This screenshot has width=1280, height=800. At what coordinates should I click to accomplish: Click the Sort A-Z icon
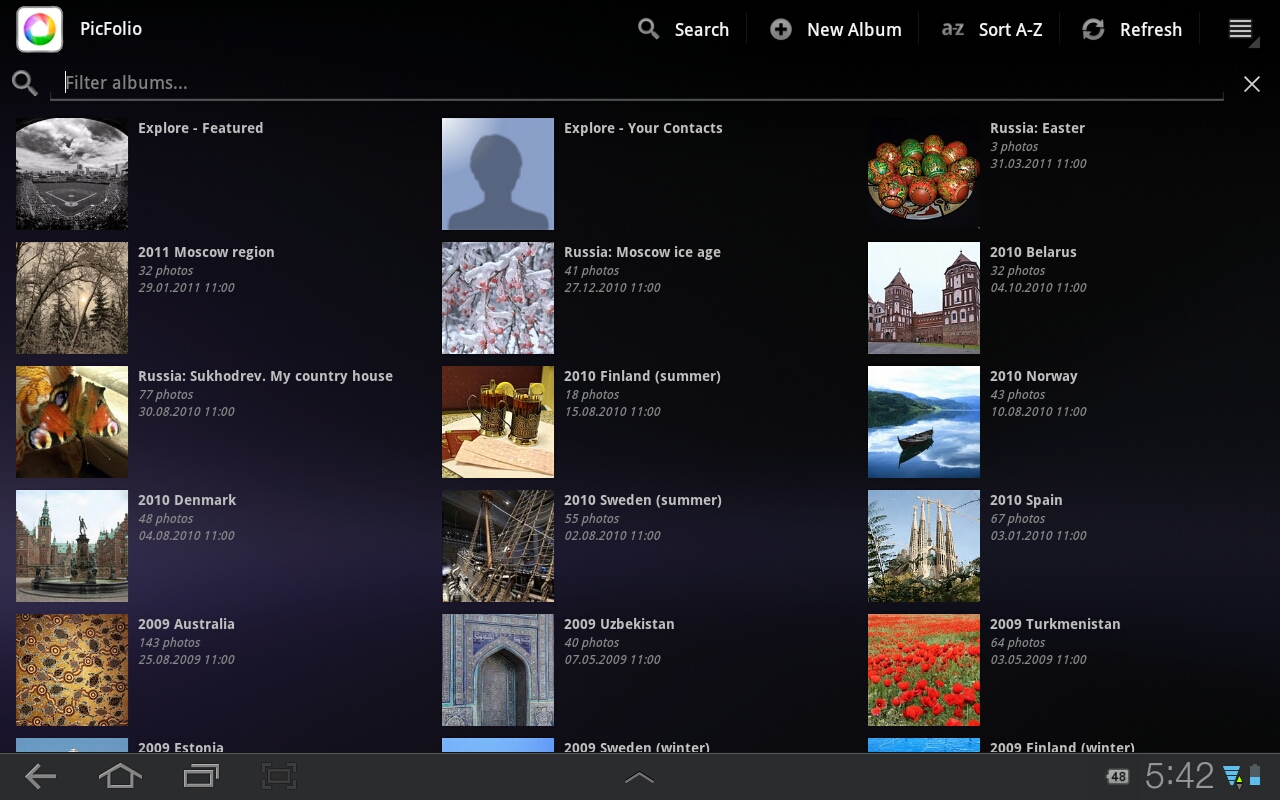pyautogui.click(x=953, y=29)
